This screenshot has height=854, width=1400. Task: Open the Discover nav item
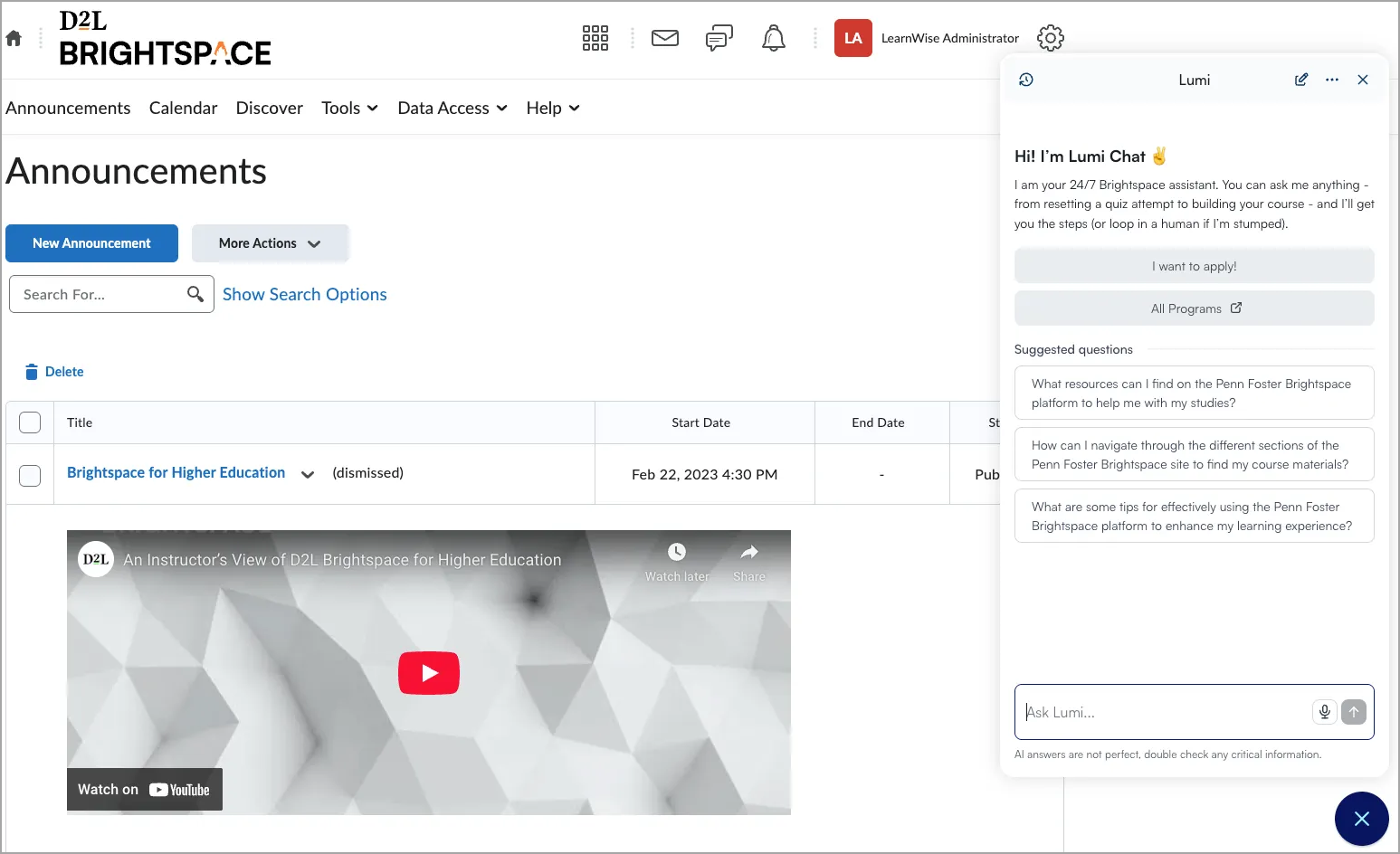tap(270, 108)
